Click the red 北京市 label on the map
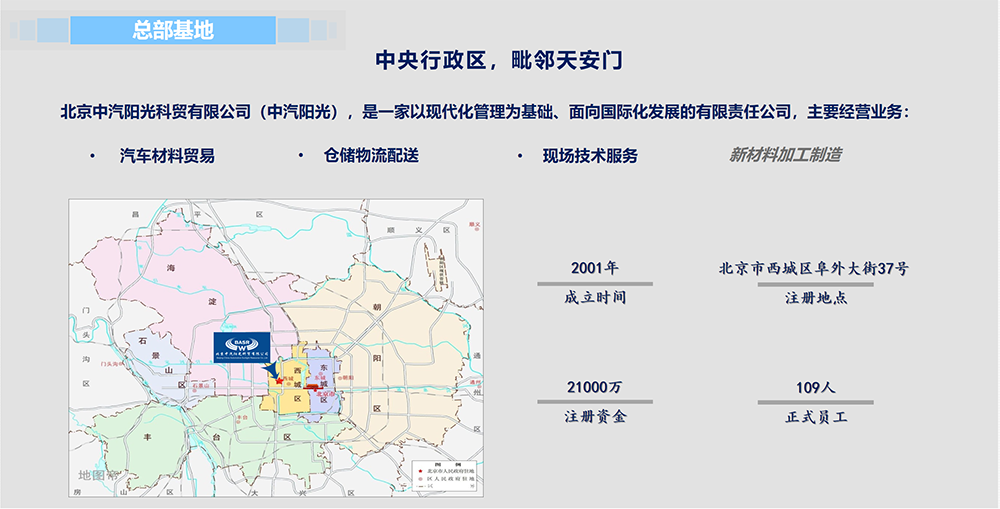Screen dimensions: 1000x509 (x=325, y=394)
